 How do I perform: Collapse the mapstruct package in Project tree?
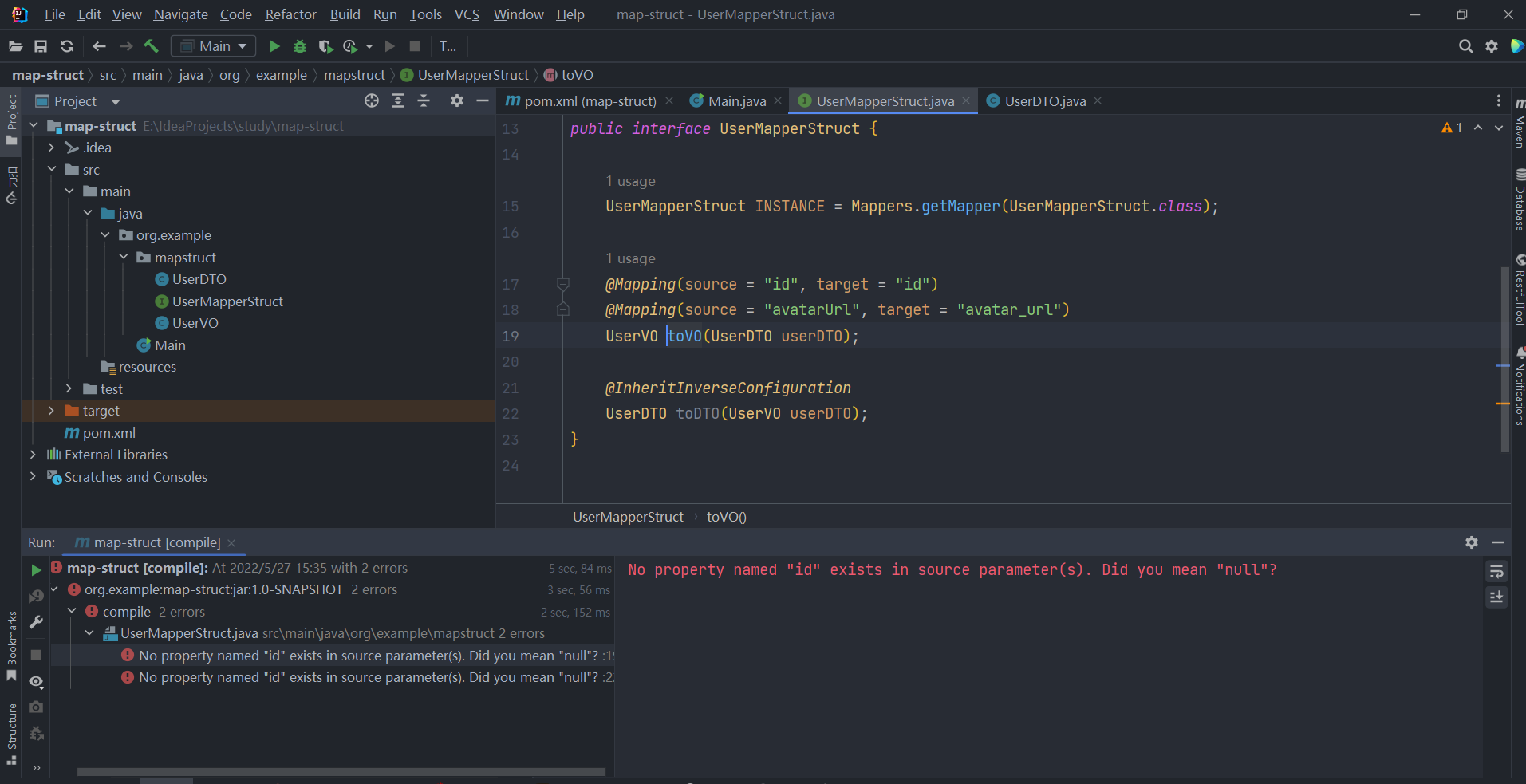tap(123, 257)
